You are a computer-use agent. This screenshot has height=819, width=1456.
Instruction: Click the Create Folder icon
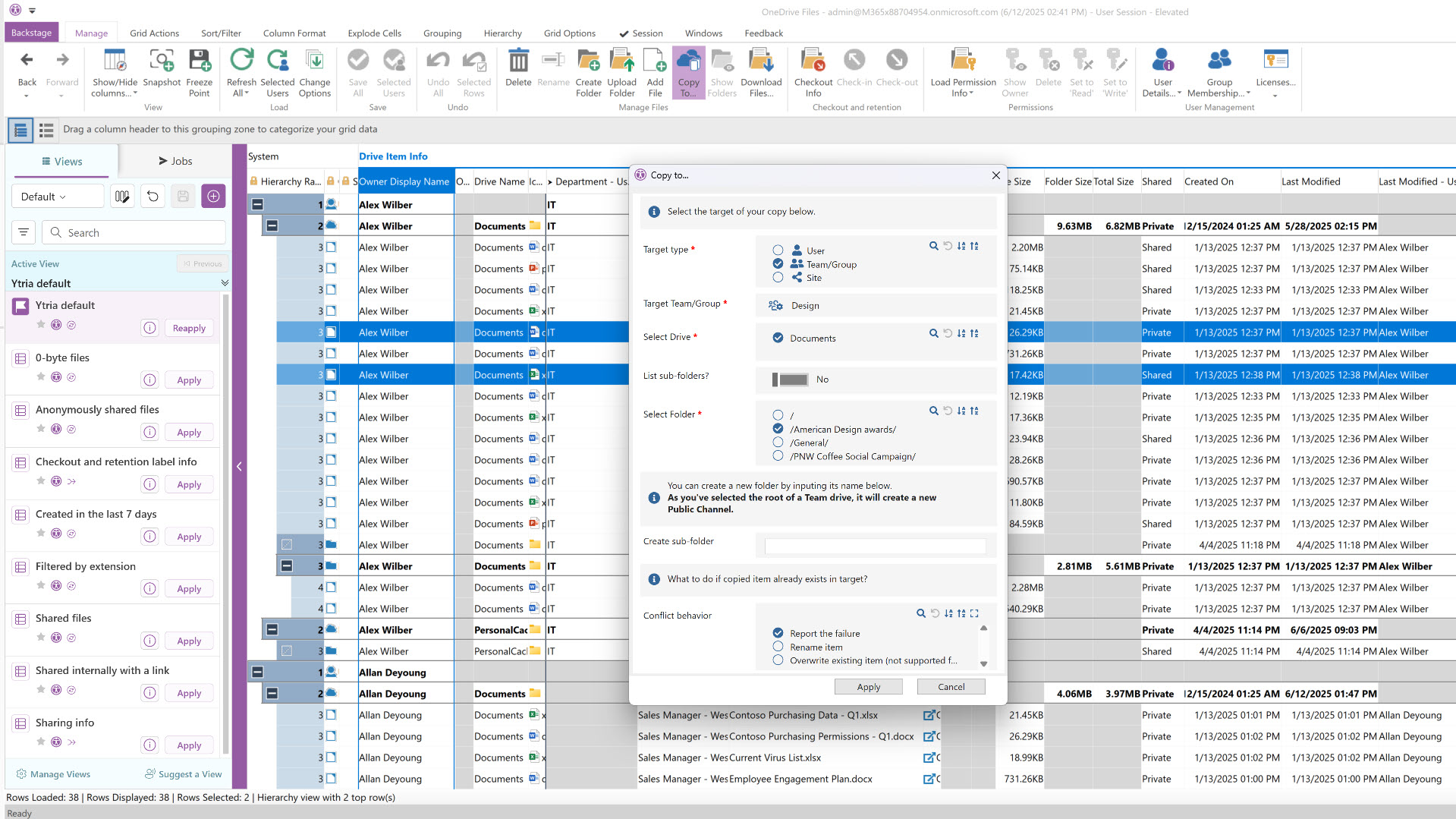pyautogui.click(x=588, y=61)
